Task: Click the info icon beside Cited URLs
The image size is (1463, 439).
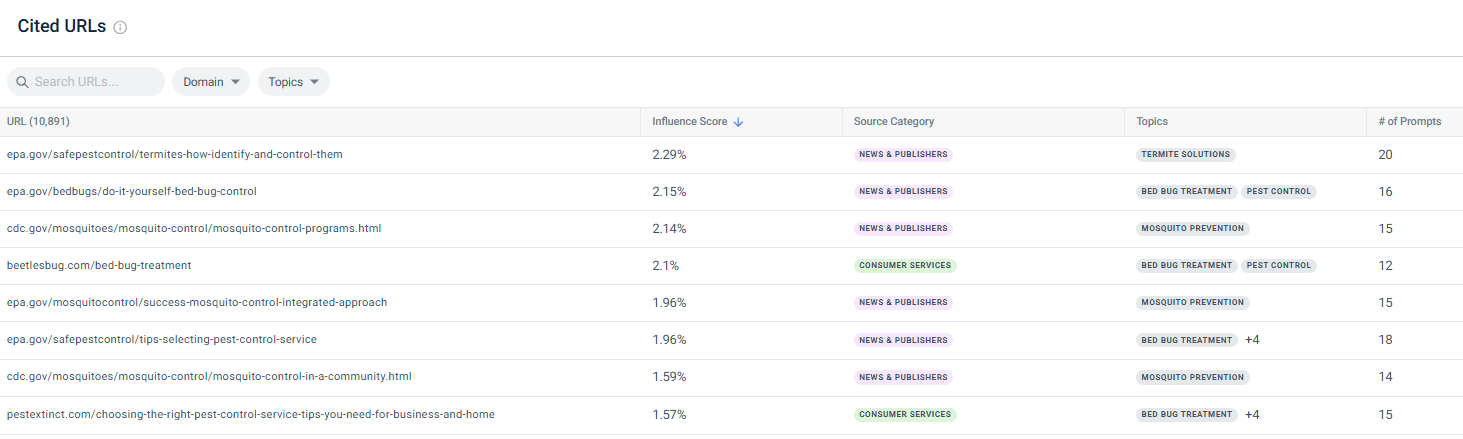Action: tap(121, 28)
